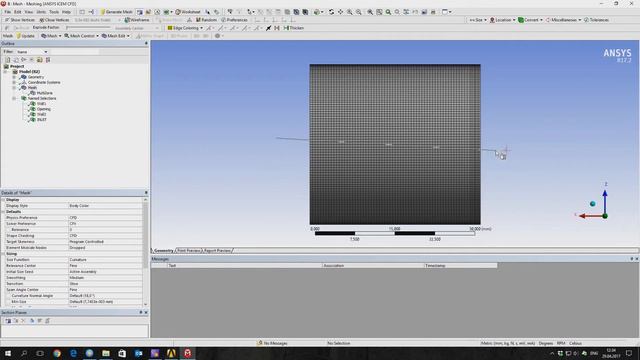This screenshot has width=640, height=360.
Task: Select the Project tree item
Action: [x=17, y=66]
